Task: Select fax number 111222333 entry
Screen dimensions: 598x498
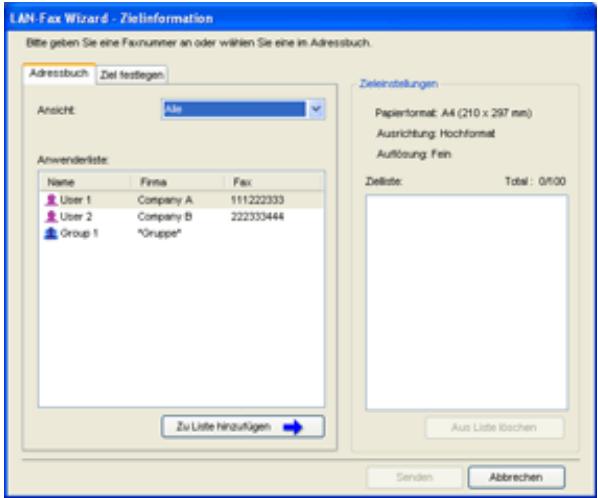Action: [x=257, y=200]
